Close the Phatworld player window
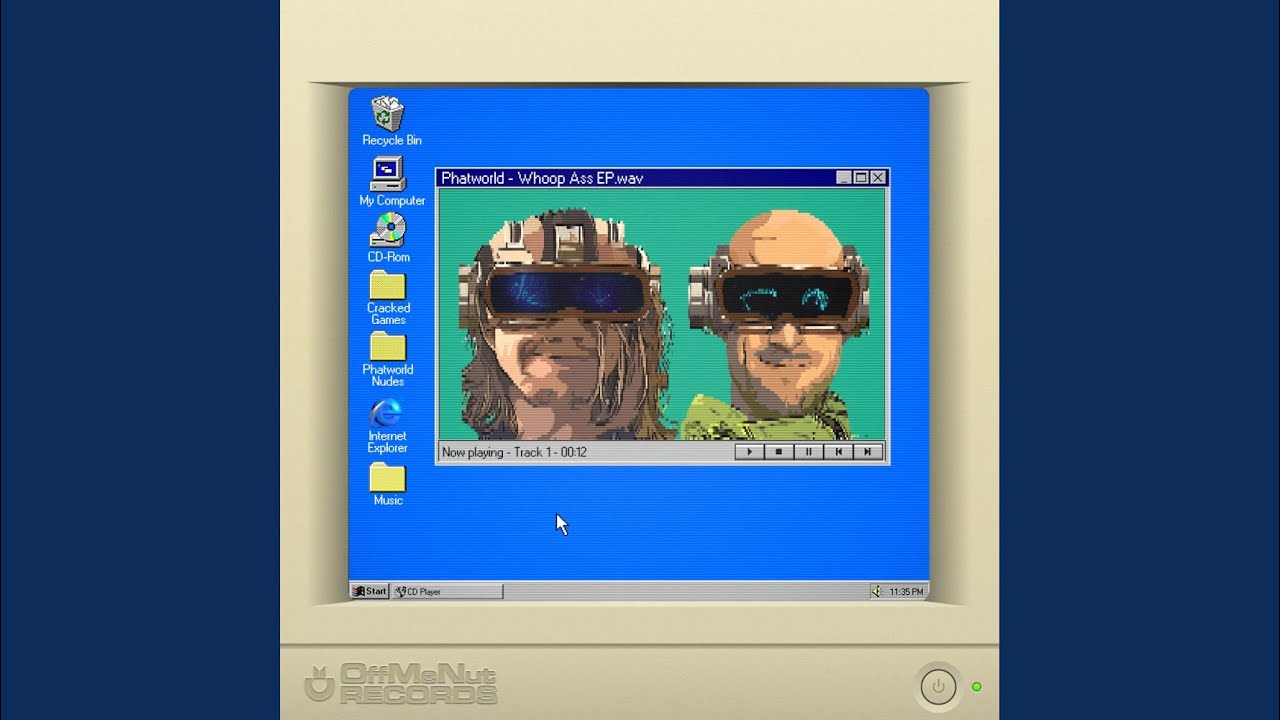This screenshot has height=720, width=1280. 878,178
